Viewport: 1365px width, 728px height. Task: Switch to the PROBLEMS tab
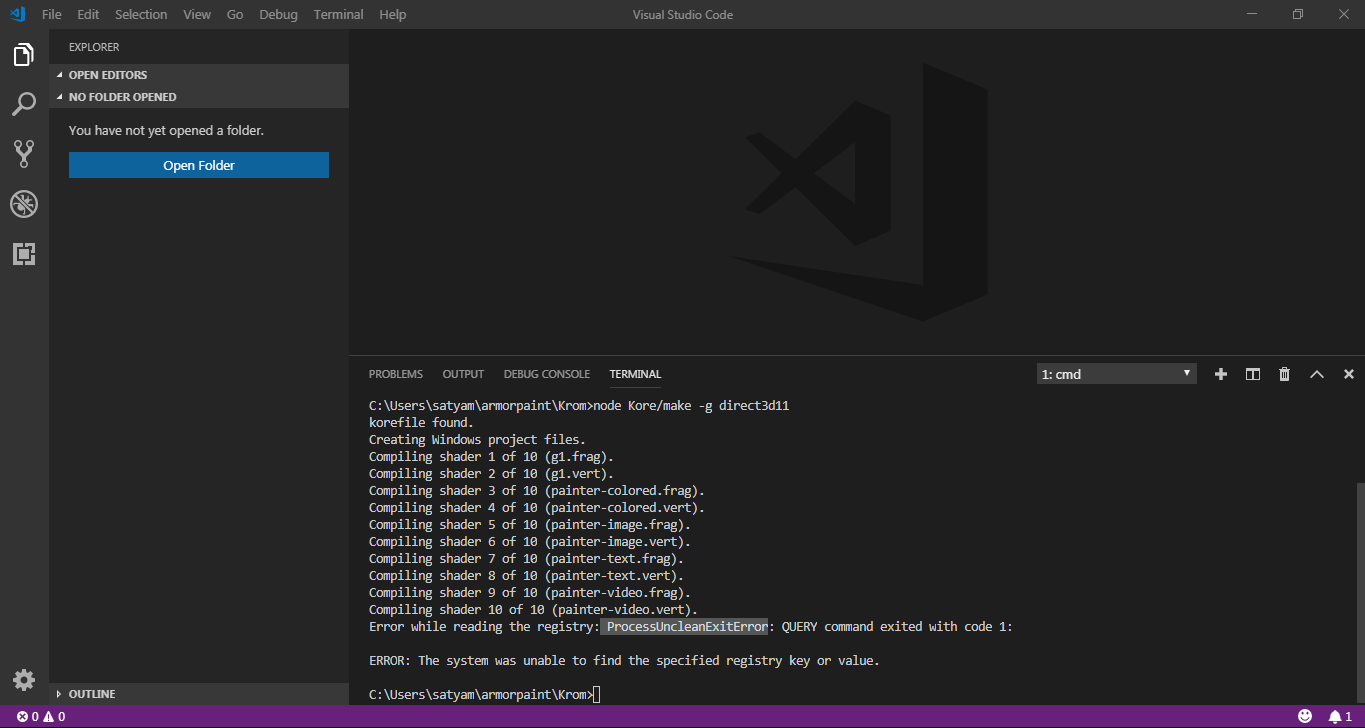click(395, 373)
